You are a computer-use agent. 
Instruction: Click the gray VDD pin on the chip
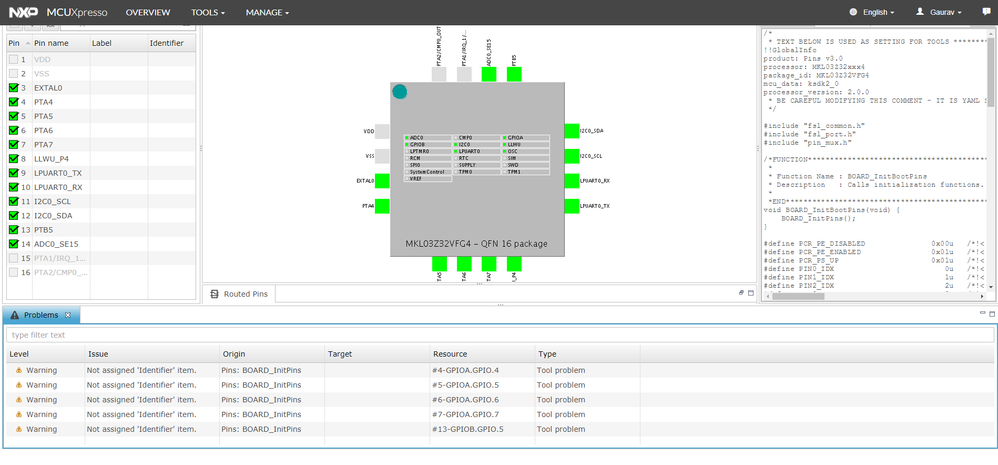click(382, 131)
